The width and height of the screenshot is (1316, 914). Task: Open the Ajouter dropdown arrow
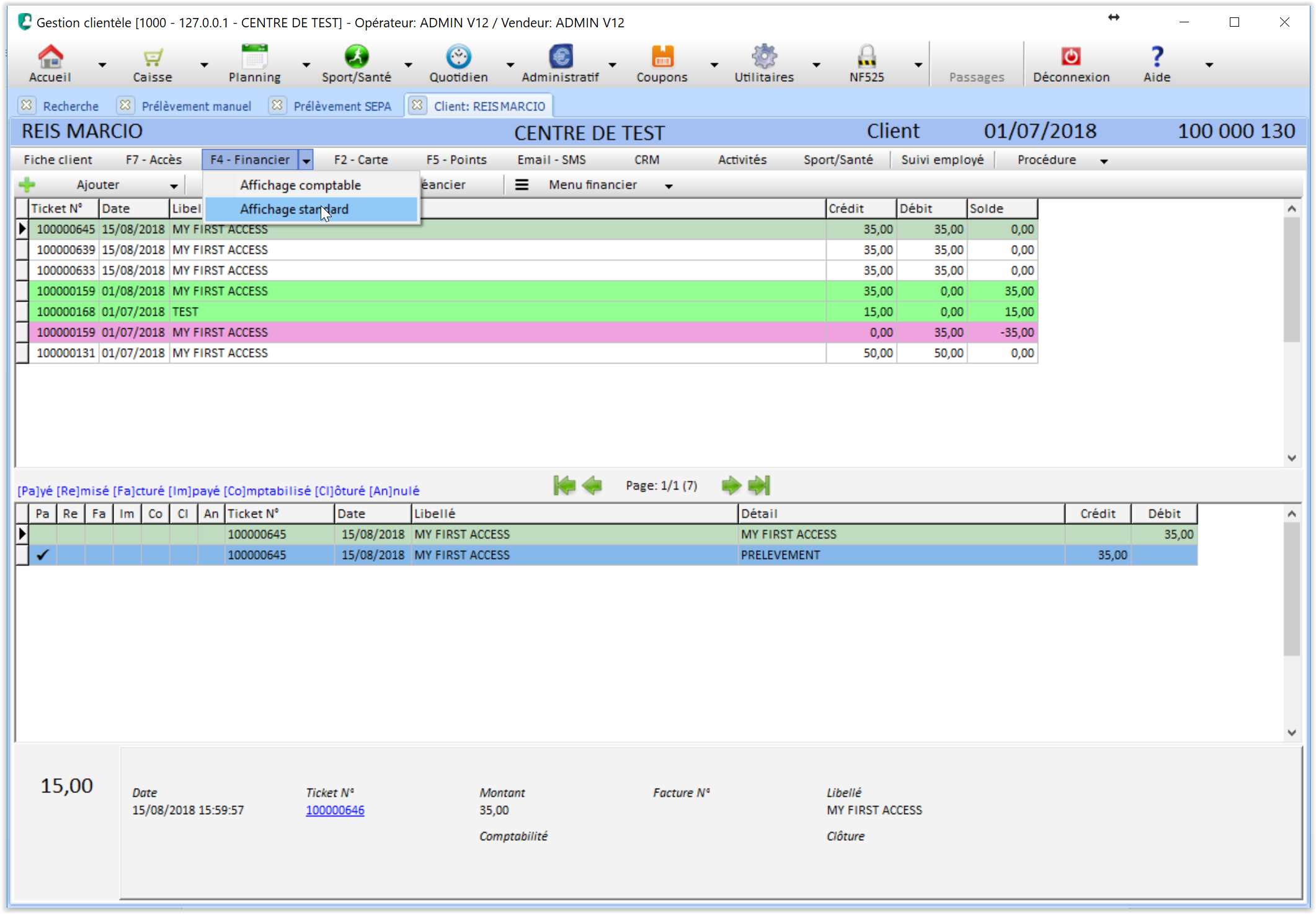tap(174, 186)
